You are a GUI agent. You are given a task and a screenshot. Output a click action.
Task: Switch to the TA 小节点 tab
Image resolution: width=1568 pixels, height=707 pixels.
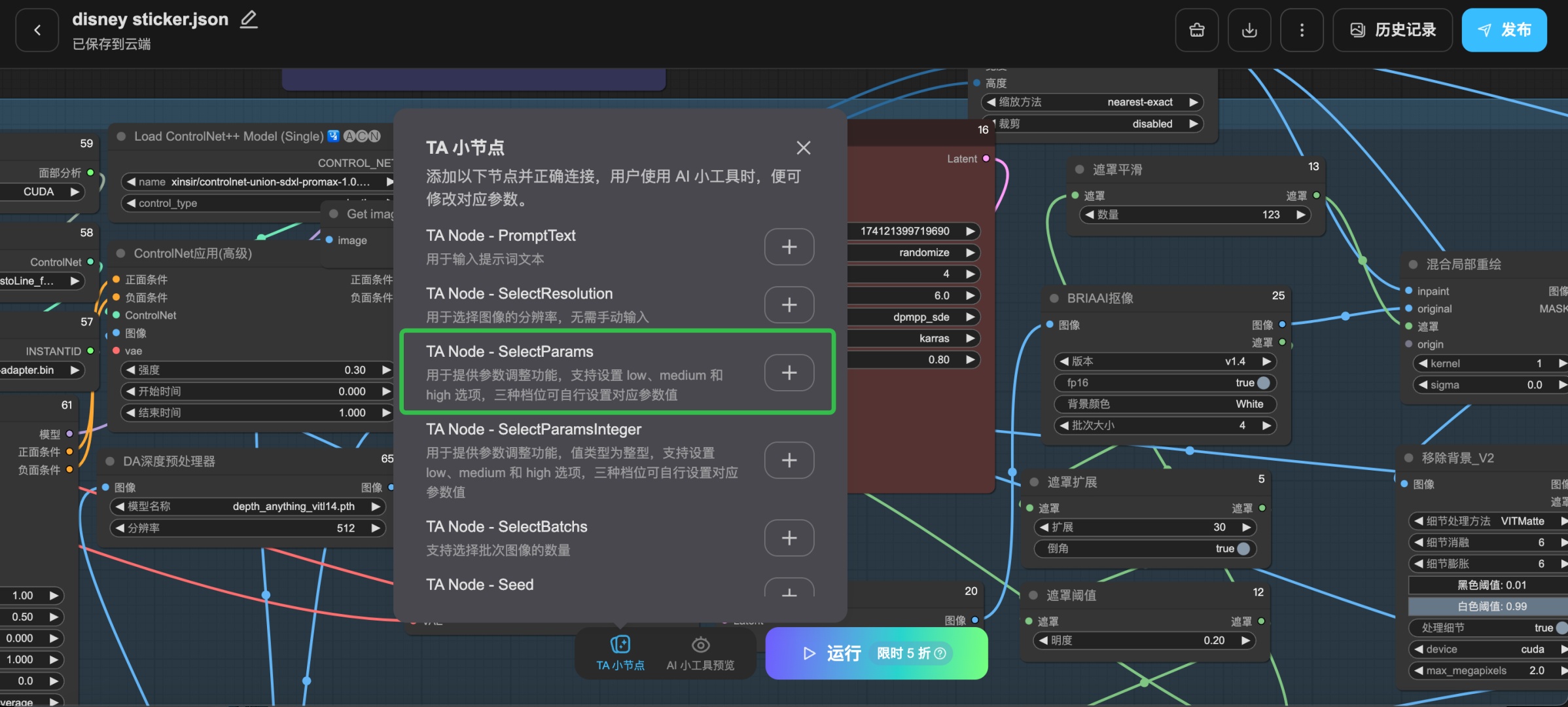(x=620, y=653)
